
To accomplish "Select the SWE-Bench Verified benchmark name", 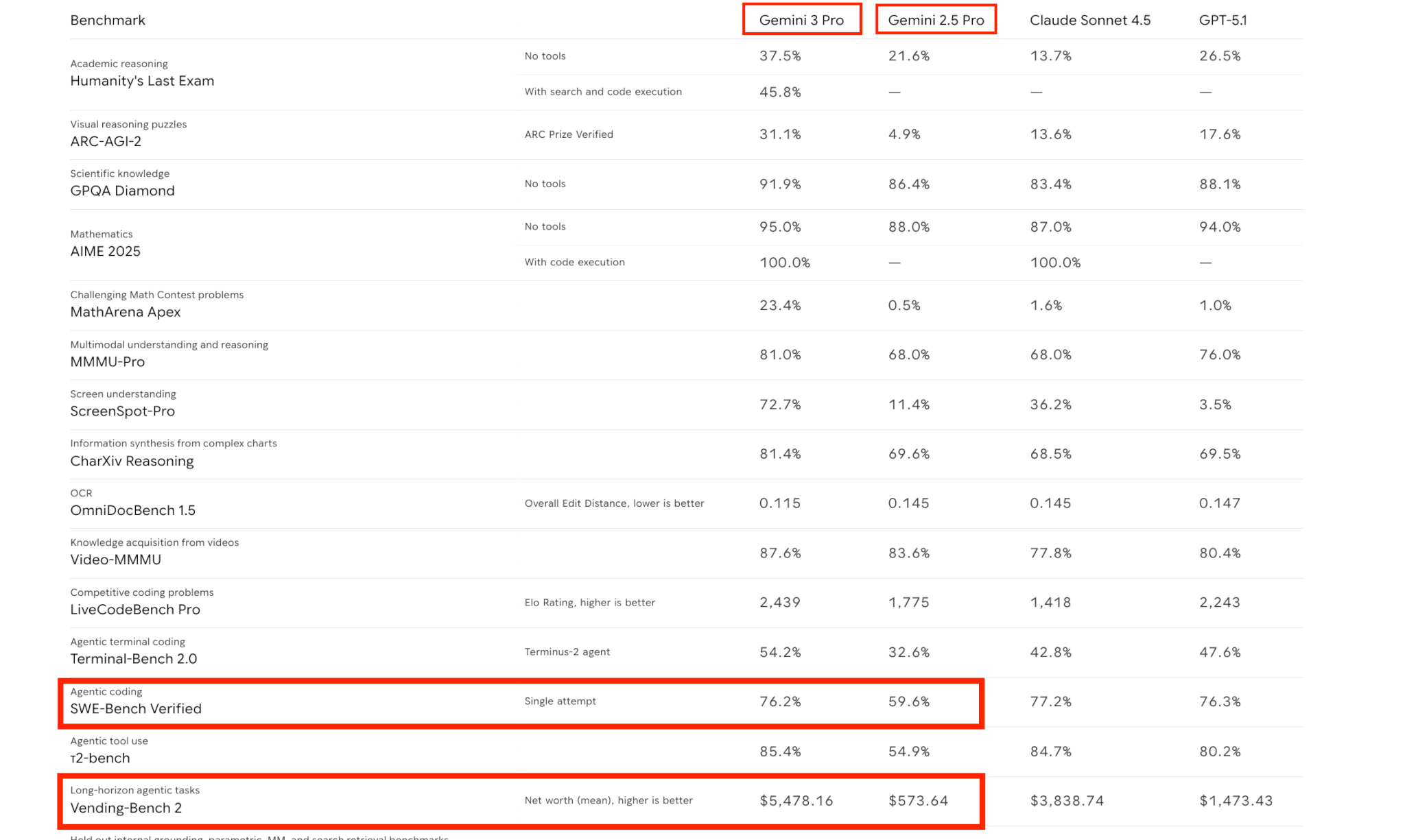I will point(136,709).
